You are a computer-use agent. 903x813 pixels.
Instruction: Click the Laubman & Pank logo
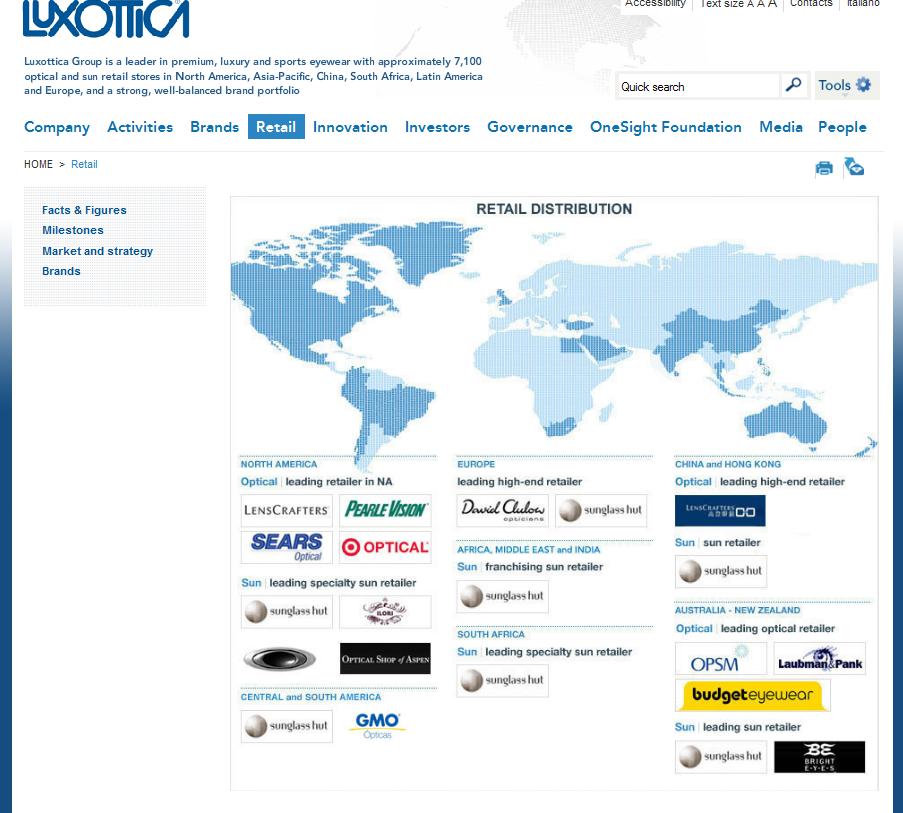click(x=819, y=659)
